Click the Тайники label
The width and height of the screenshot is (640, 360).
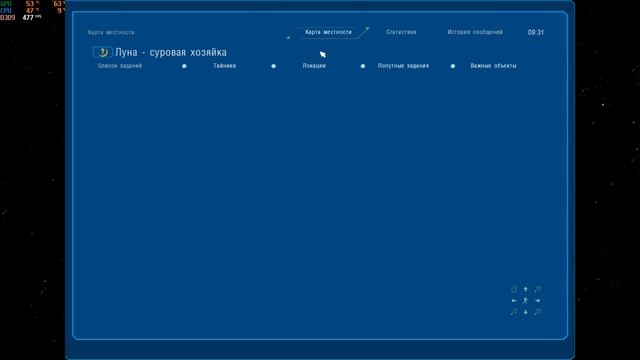tap(224, 66)
